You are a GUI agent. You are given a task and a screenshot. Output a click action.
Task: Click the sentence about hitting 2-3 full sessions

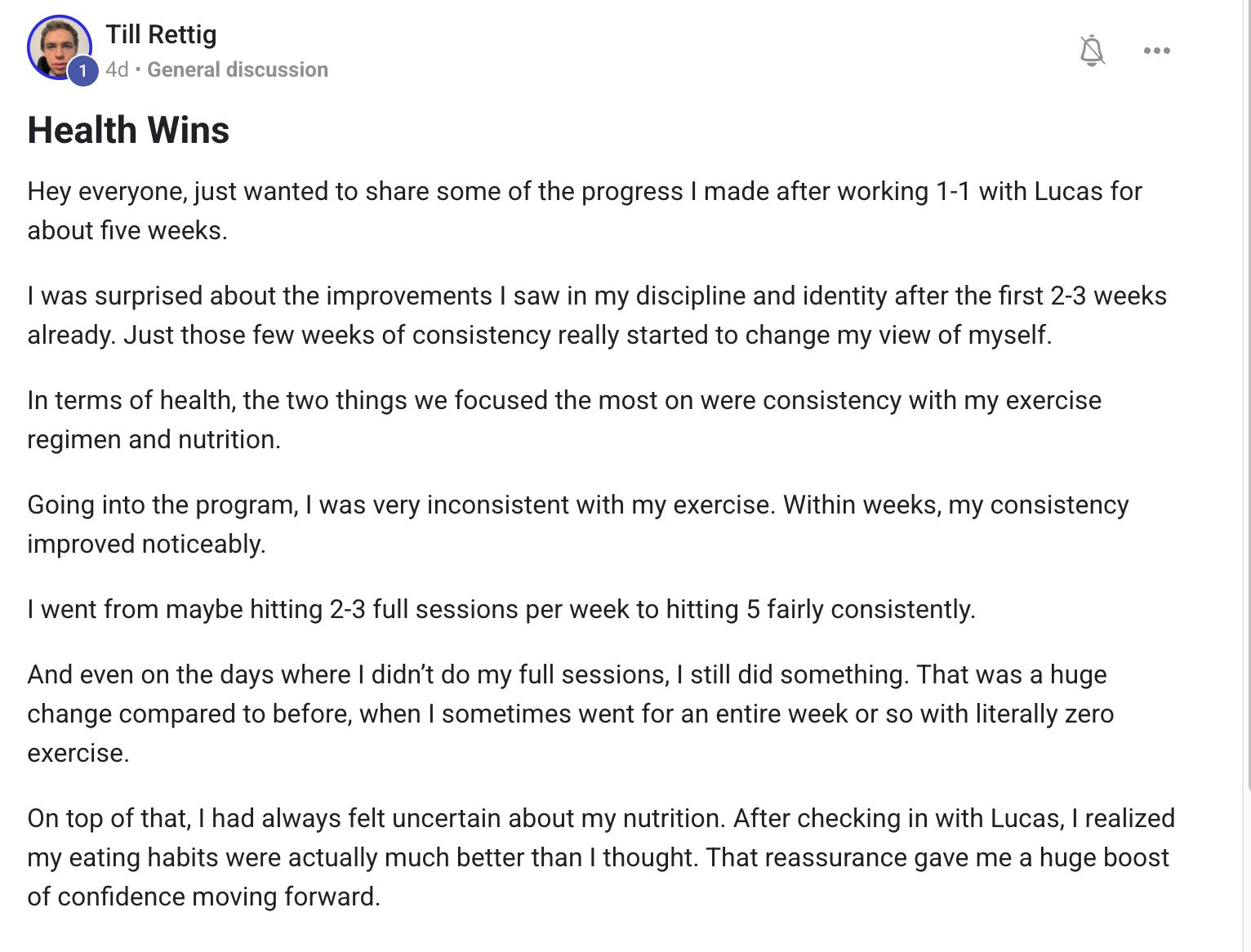tap(501, 609)
